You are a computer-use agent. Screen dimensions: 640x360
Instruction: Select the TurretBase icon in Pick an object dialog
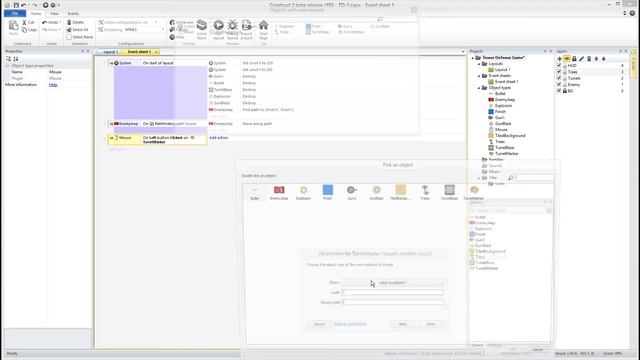(449, 190)
